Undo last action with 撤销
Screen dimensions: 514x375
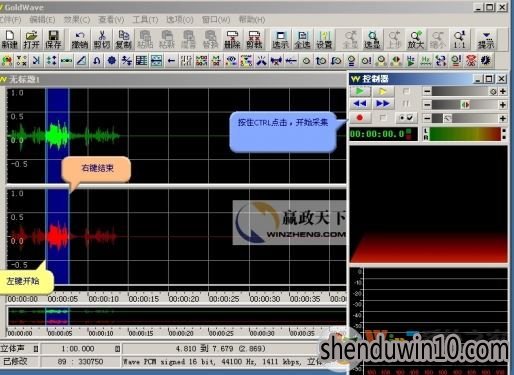[x=80, y=39]
